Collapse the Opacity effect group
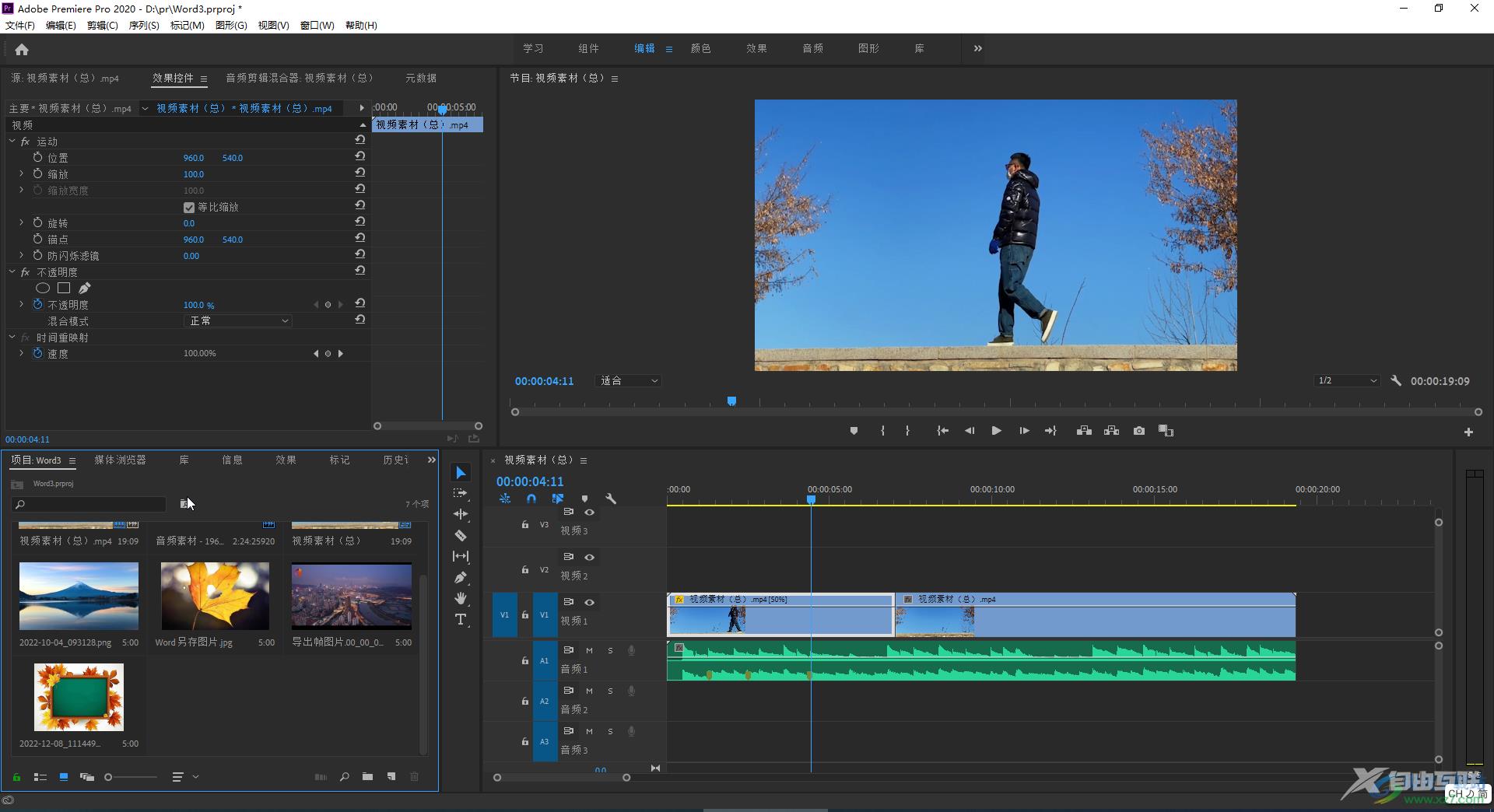Image resolution: width=1494 pixels, height=812 pixels. tap(12, 271)
